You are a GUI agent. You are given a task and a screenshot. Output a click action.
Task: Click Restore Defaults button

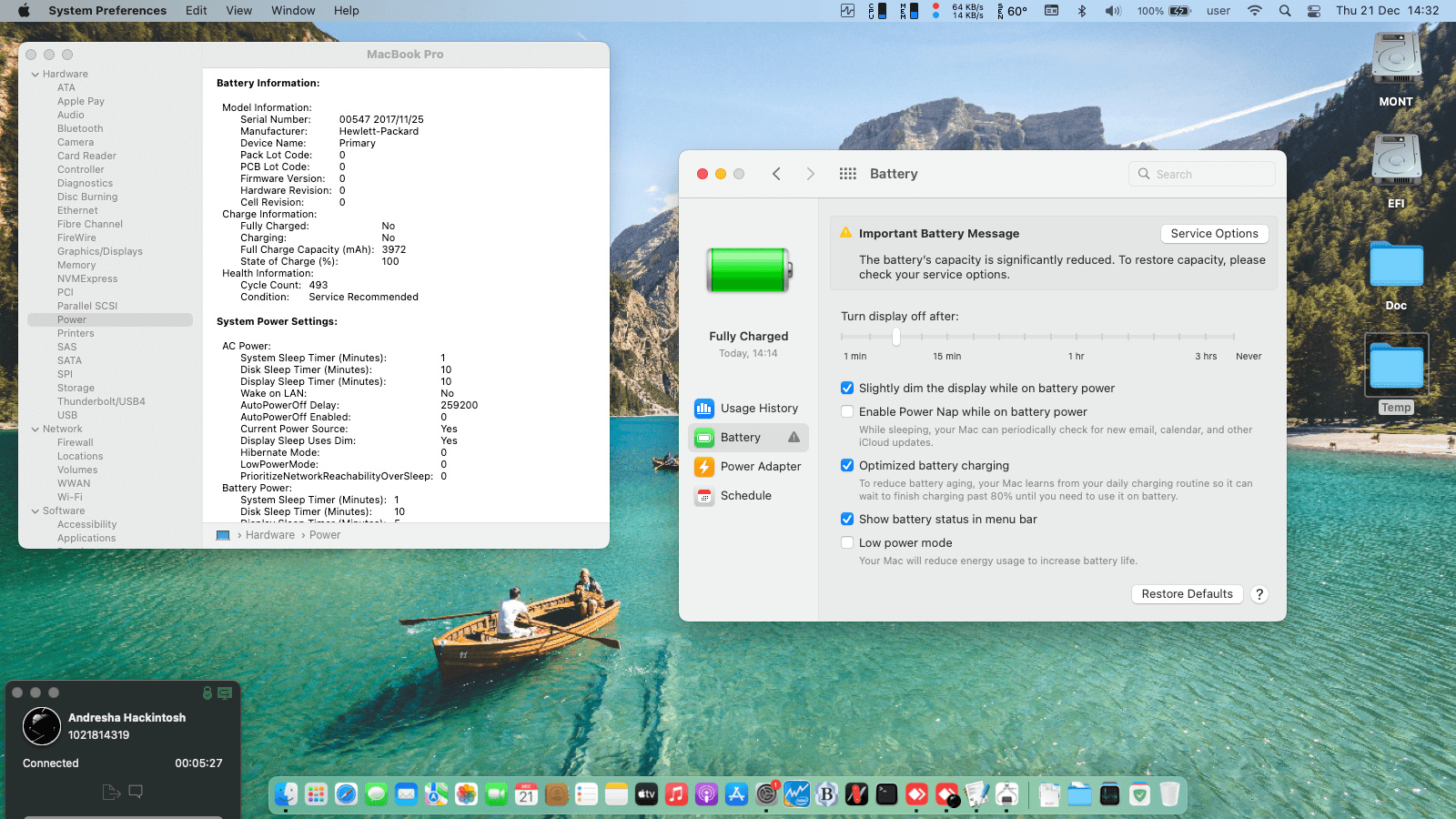coord(1187,594)
